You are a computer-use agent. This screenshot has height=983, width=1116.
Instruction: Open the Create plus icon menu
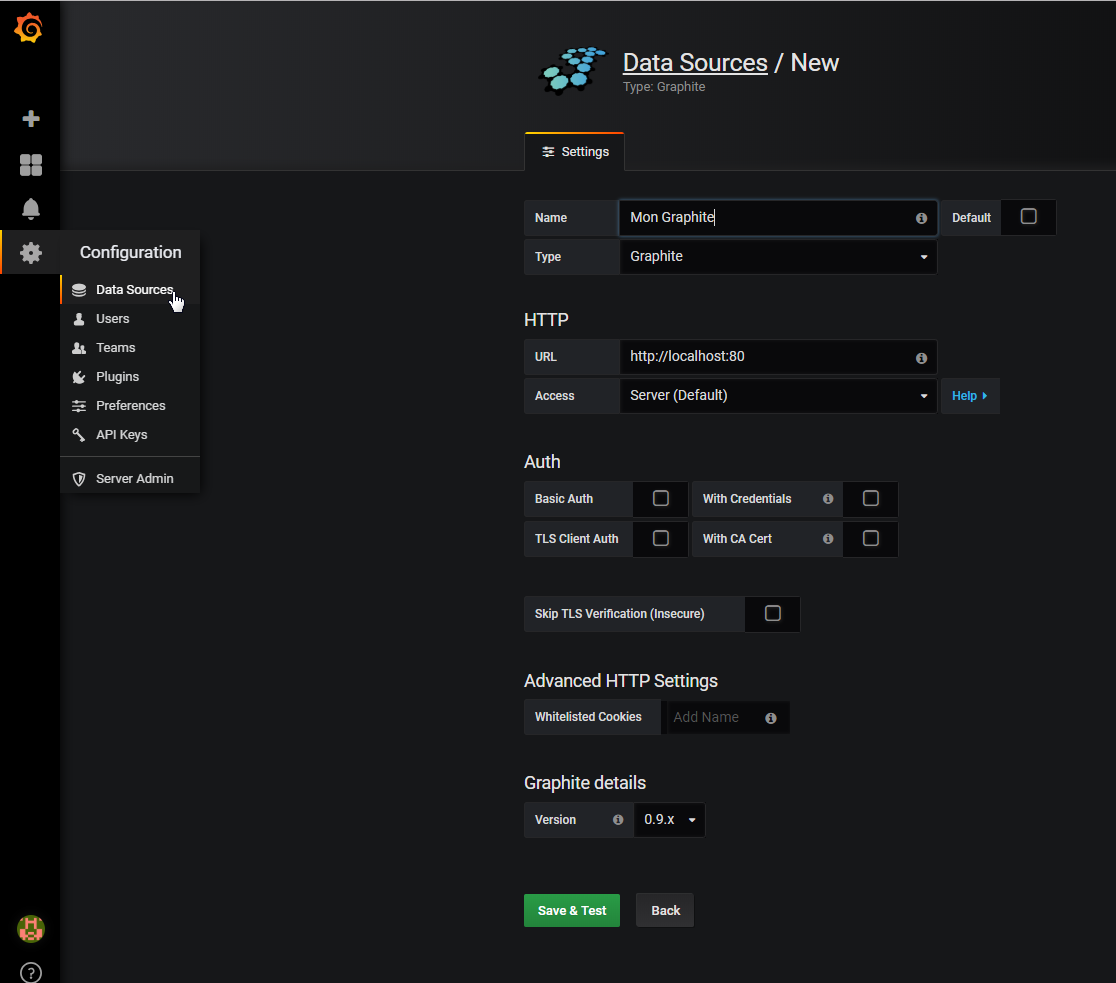click(31, 119)
